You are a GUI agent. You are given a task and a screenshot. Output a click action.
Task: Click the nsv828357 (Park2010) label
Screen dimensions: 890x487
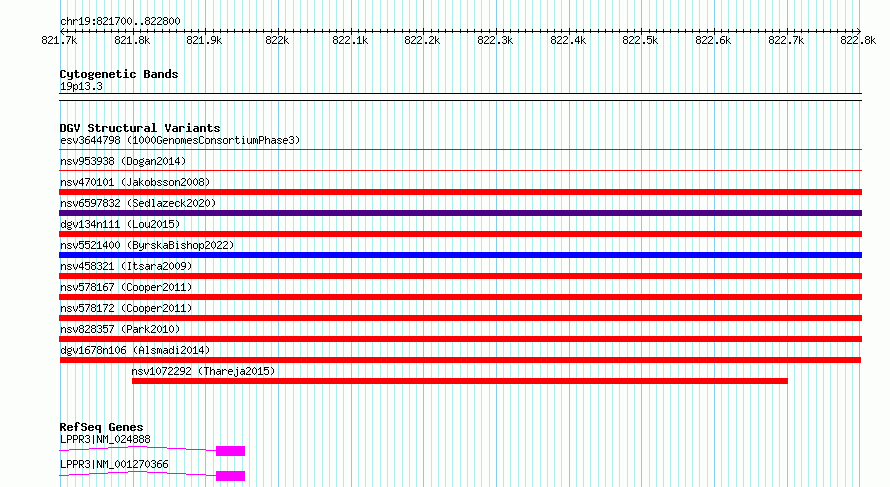click(x=120, y=329)
